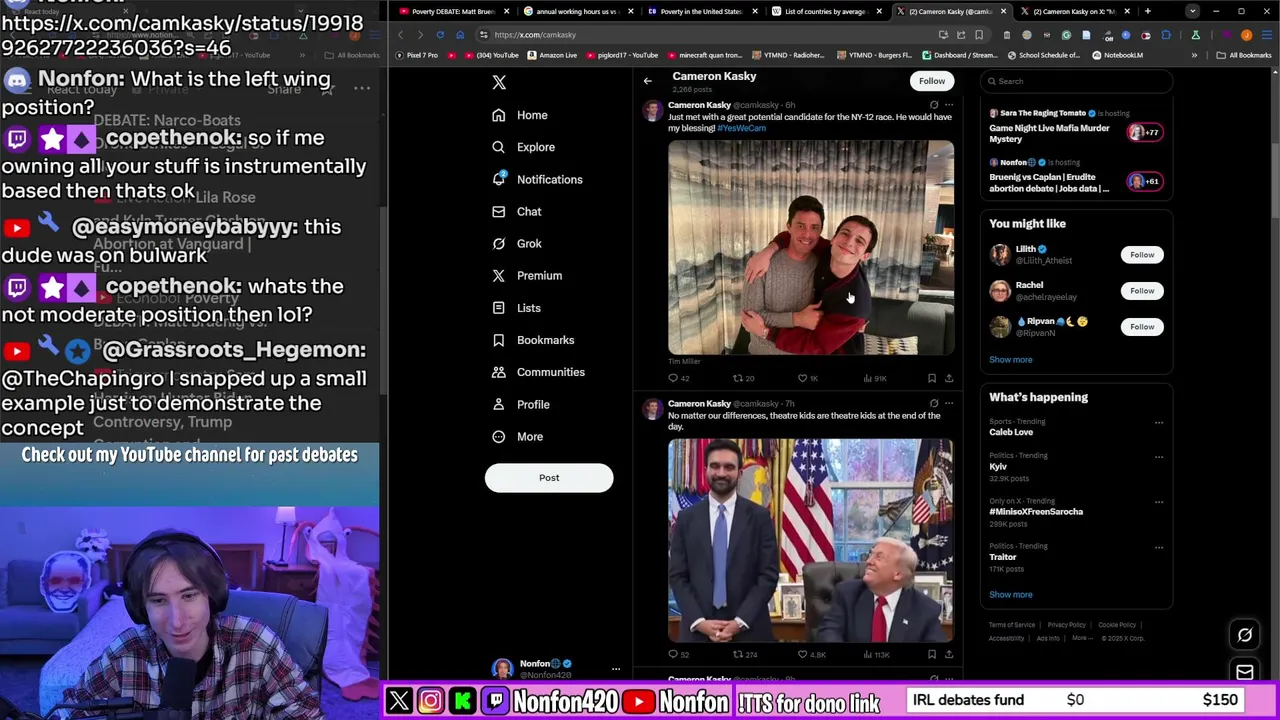
Task: Open Grok in X sidebar
Action: (517, 243)
